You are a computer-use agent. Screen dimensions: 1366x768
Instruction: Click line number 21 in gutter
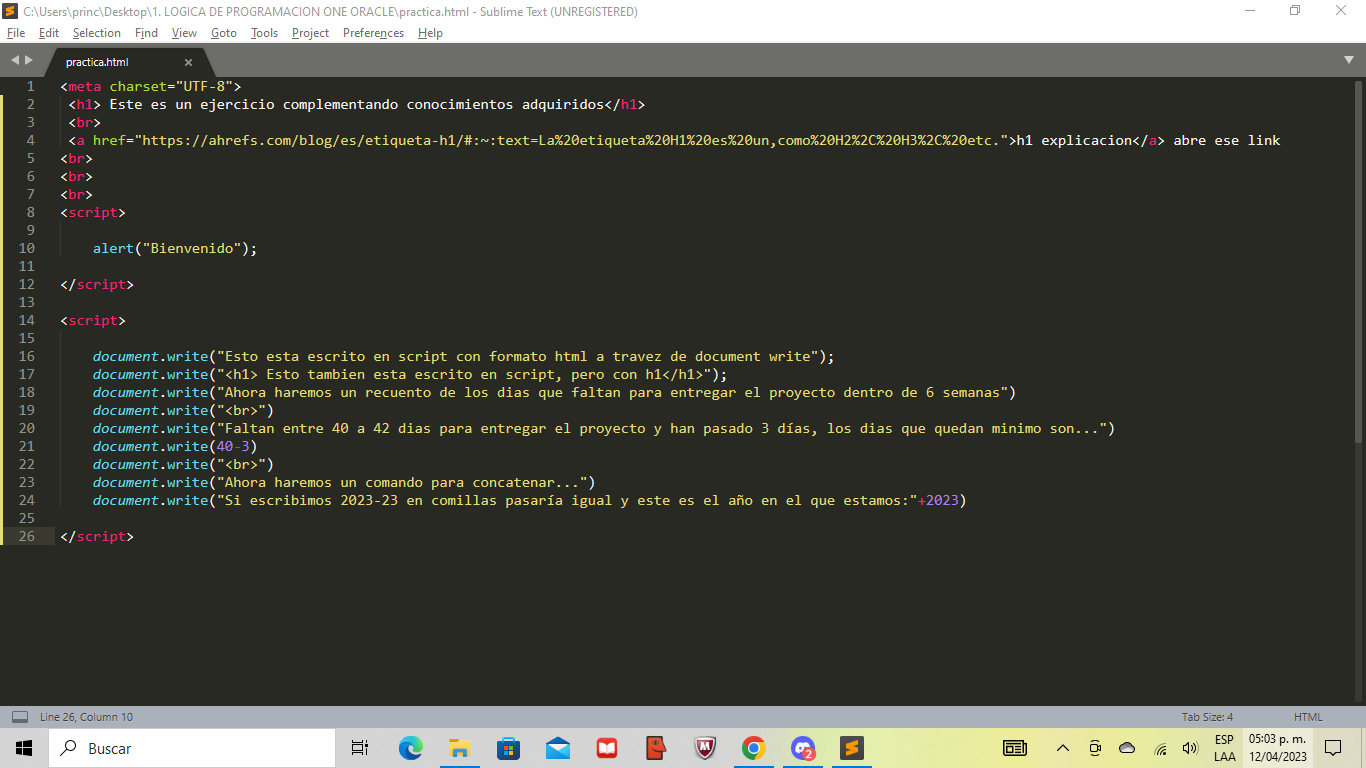[x=26, y=446]
